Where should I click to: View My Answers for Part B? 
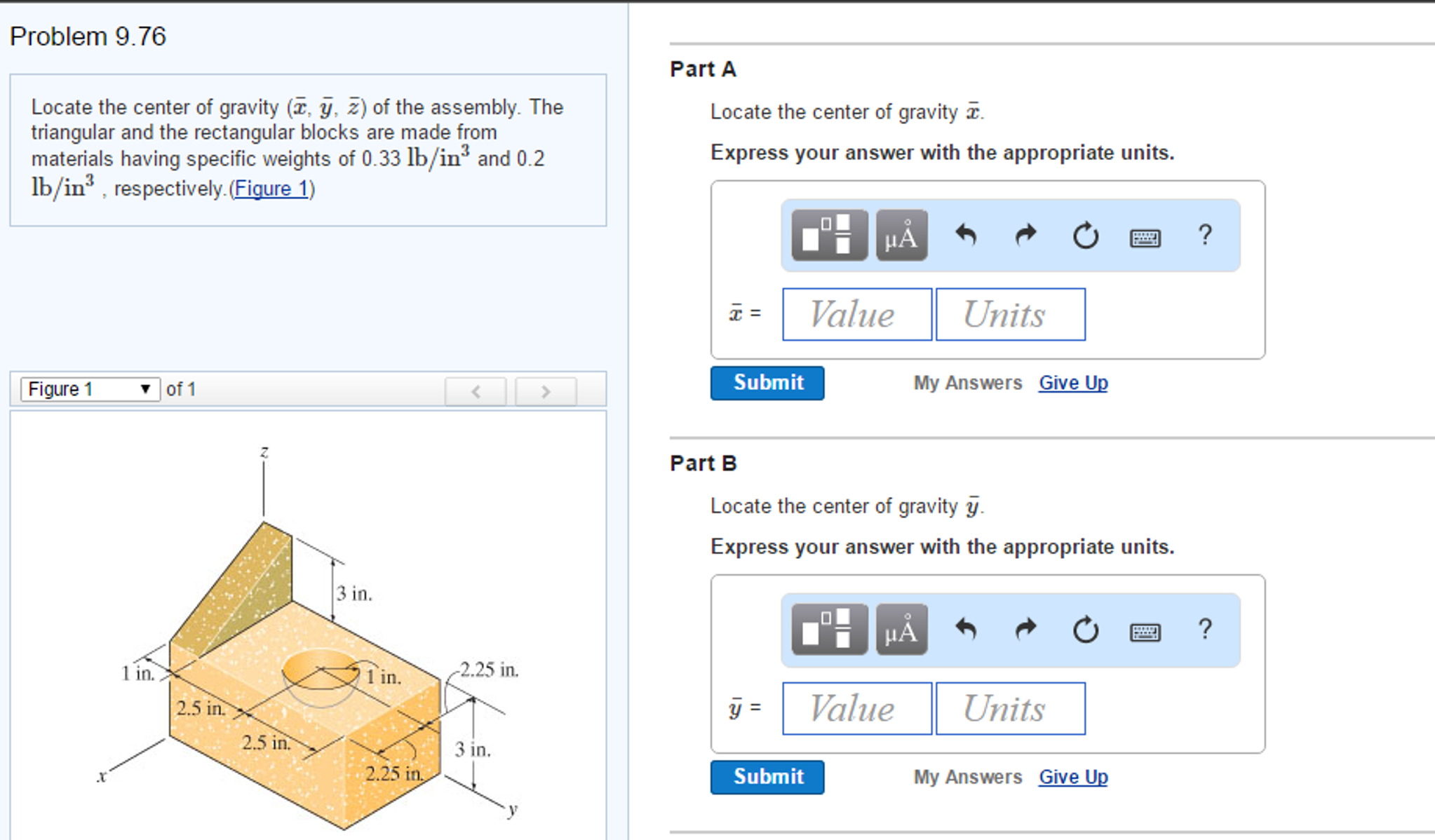tap(968, 777)
